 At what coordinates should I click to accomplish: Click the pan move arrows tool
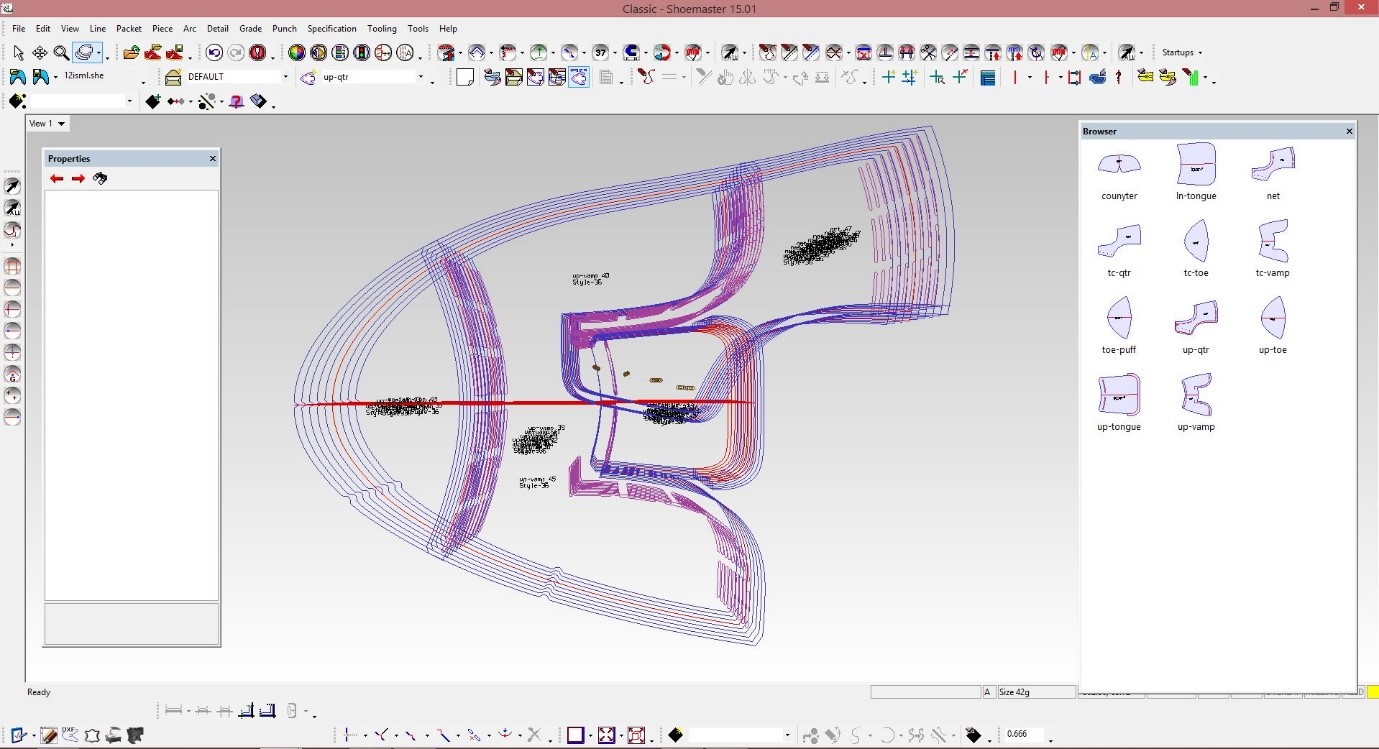pyautogui.click(x=40, y=52)
